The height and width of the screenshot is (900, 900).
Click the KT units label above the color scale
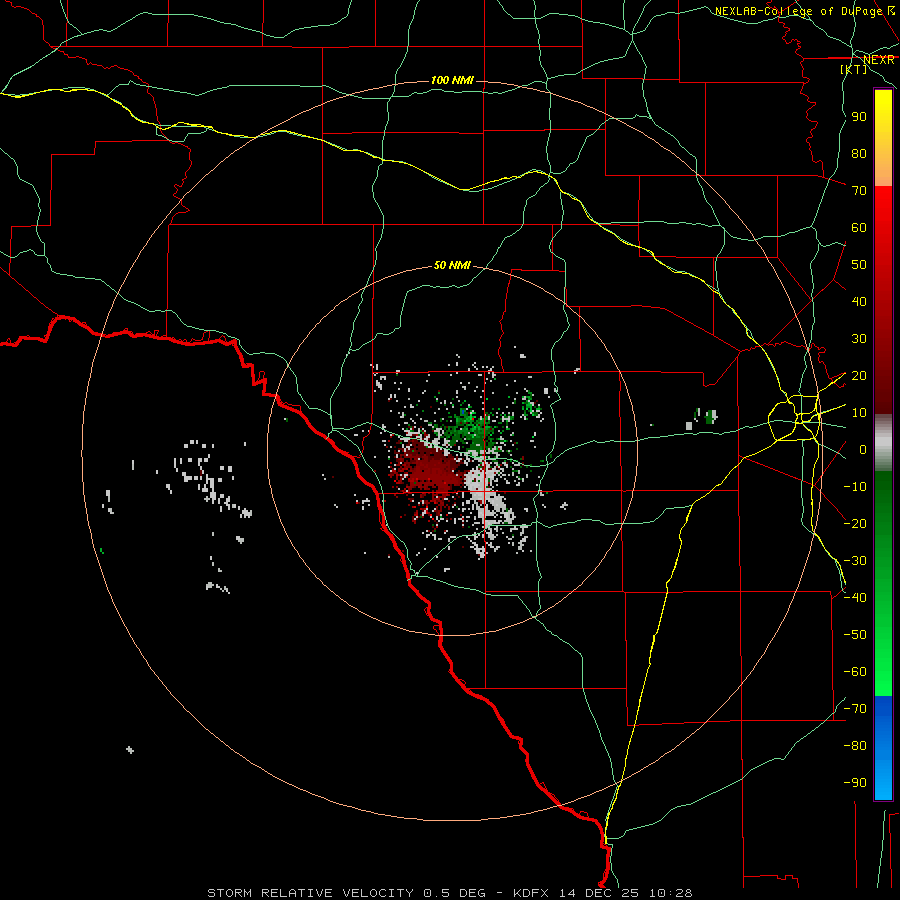point(854,69)
